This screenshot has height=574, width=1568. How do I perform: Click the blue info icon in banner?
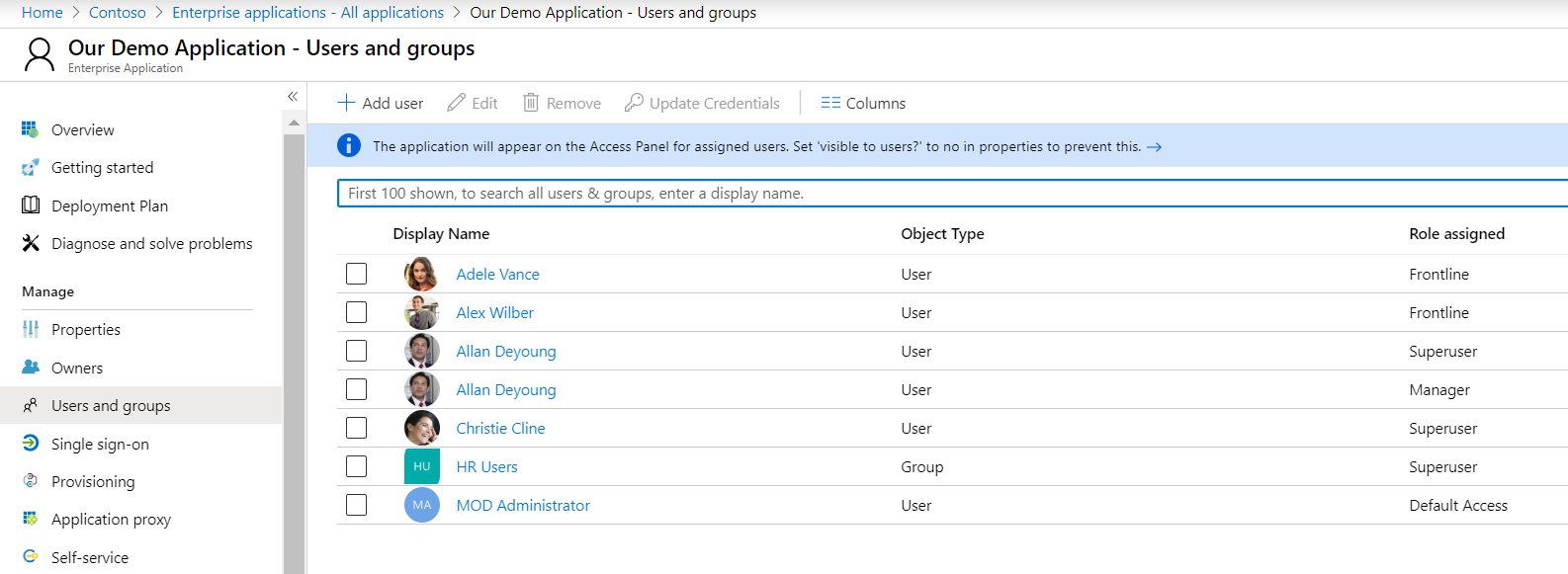(x=349, y=146)
